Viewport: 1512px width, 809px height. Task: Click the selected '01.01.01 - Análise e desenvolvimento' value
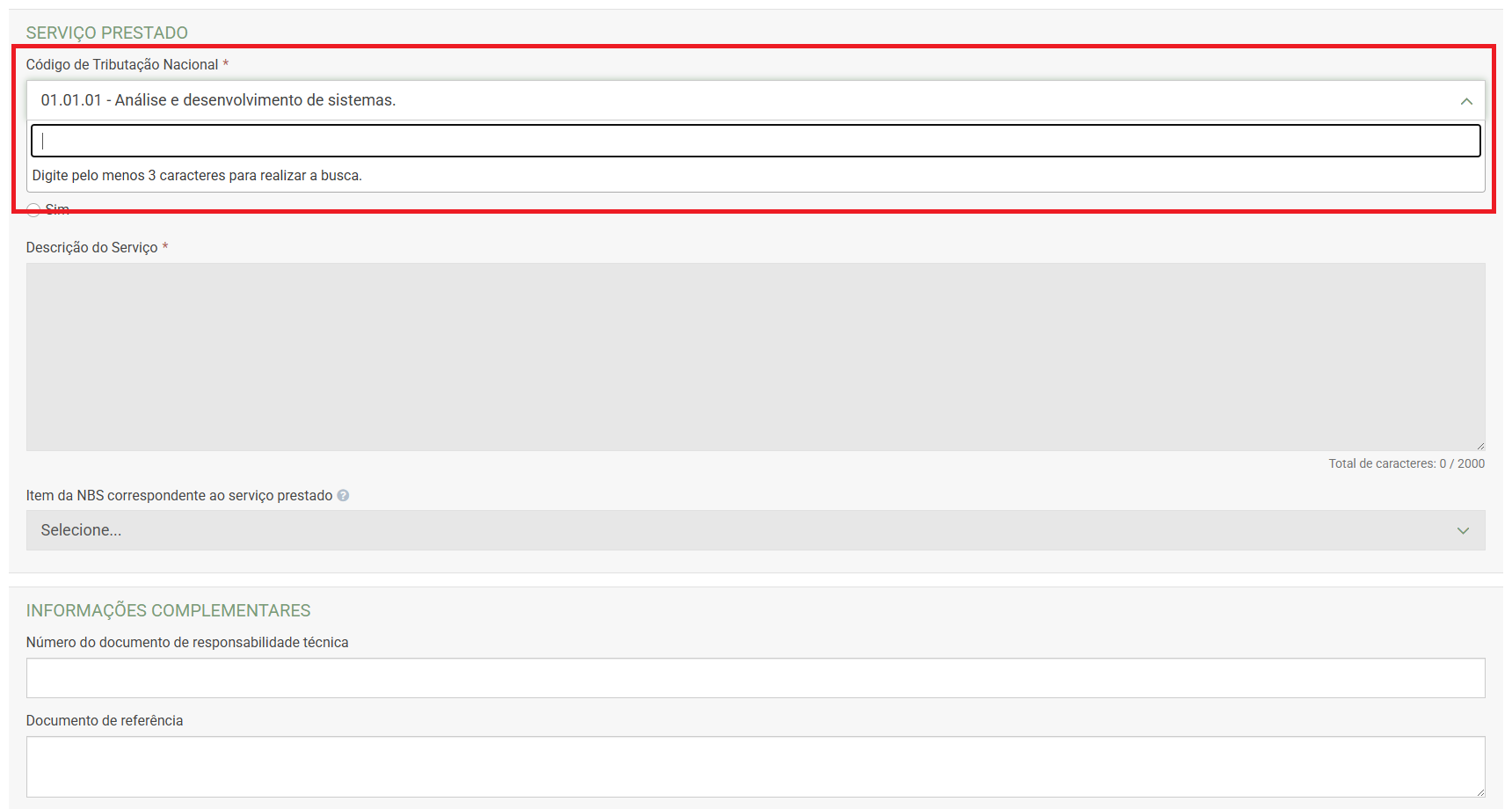[x=218, y=100]
